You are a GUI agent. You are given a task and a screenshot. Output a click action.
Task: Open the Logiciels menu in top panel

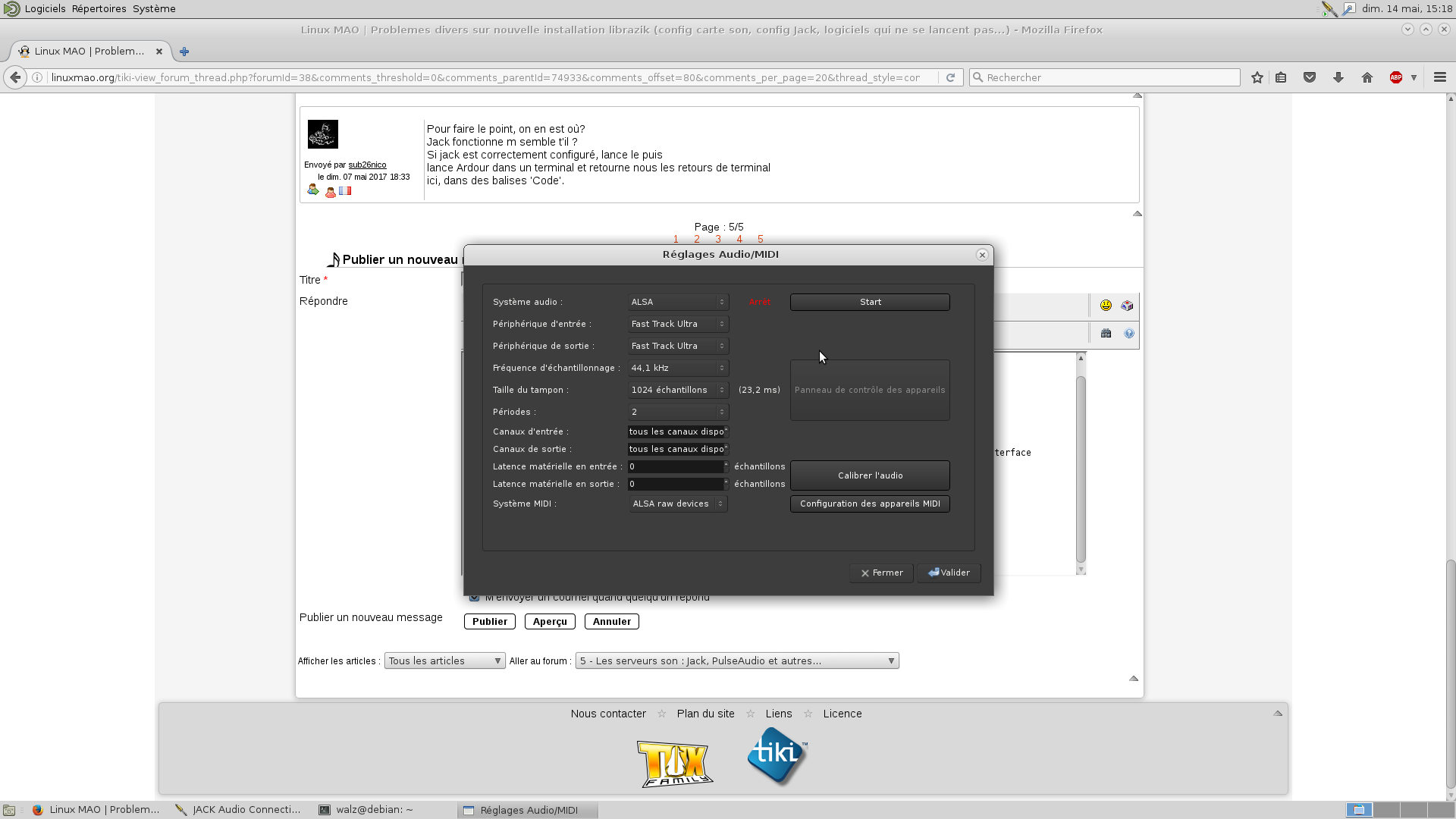tap(45, 9)
